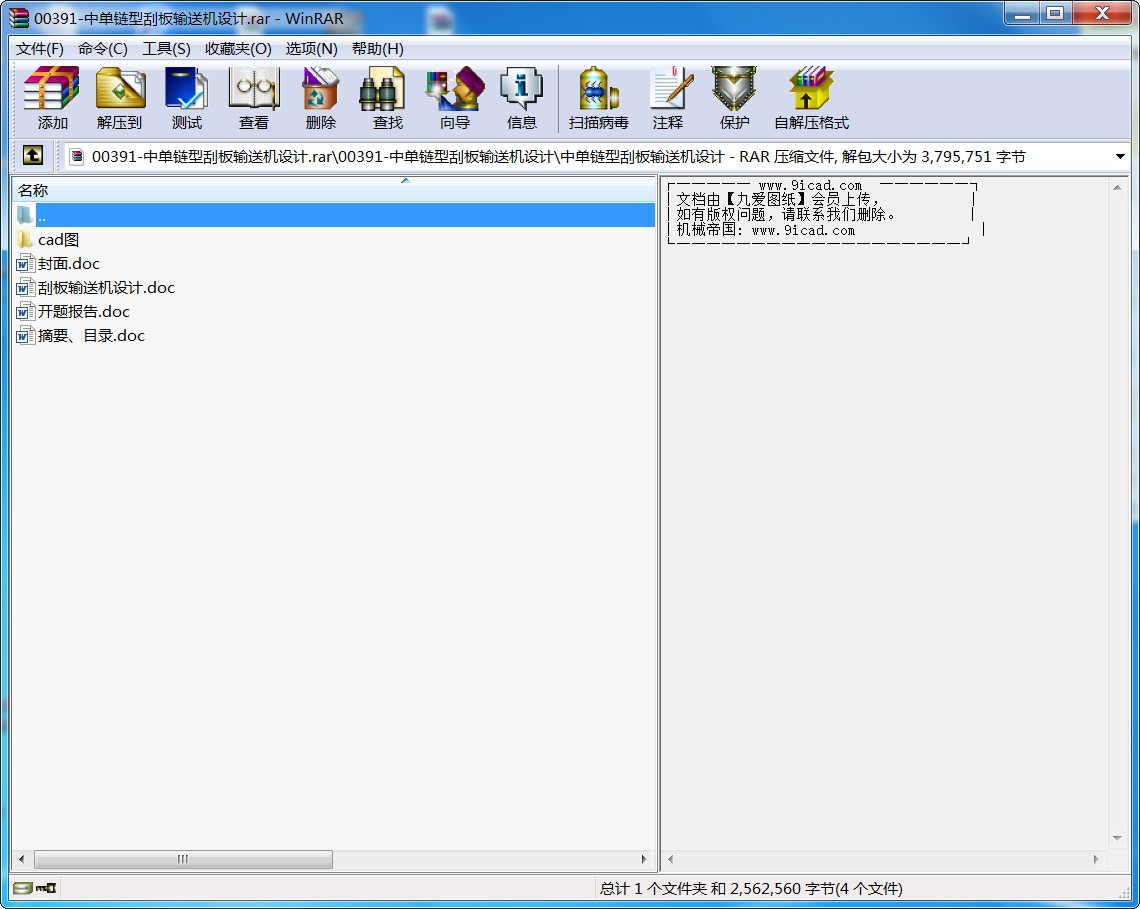Launch the 向导 (Wizard) tool

tap(454, 98)
